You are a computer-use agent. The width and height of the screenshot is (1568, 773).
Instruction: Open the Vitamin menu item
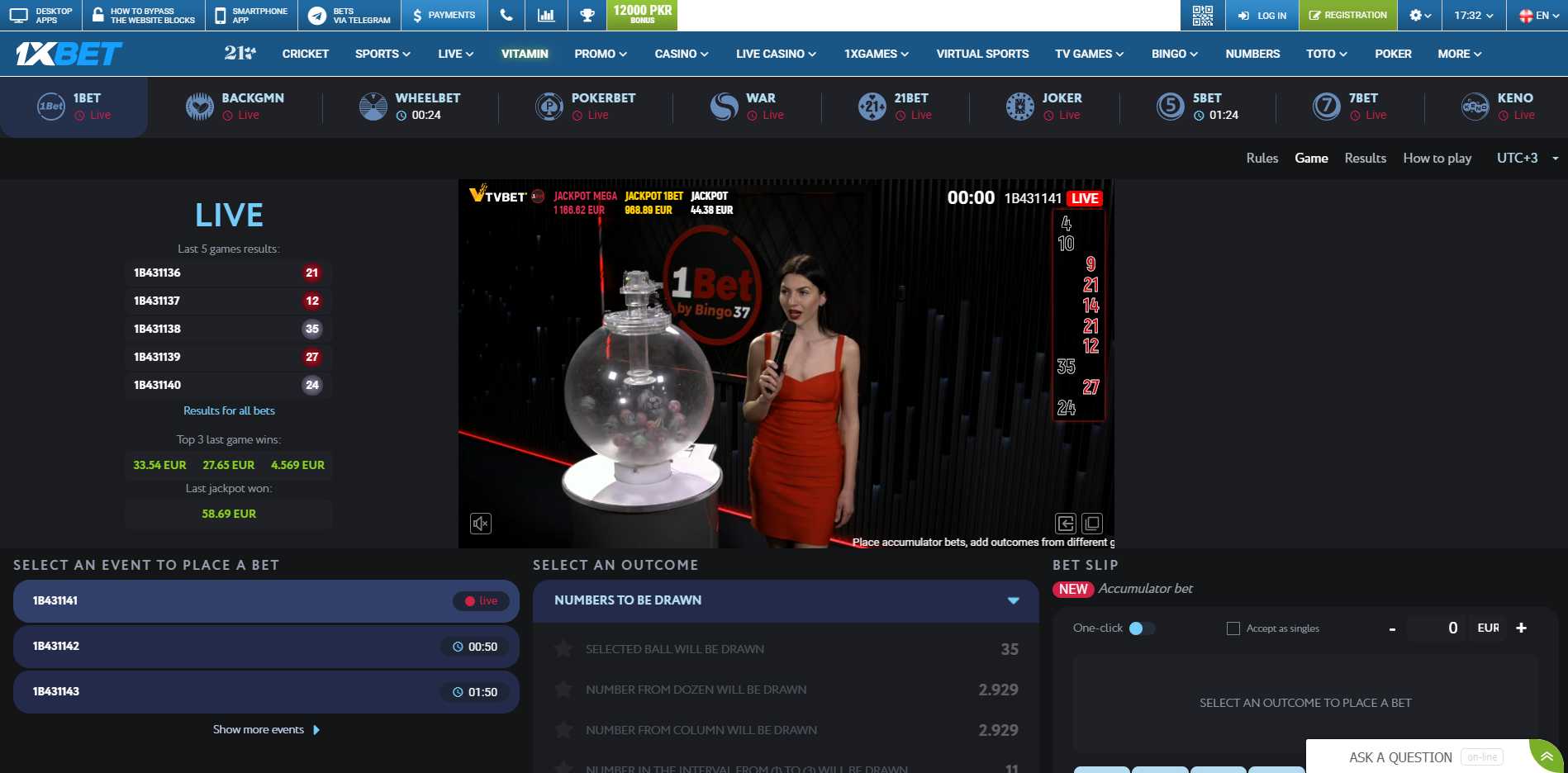point(525,54)
